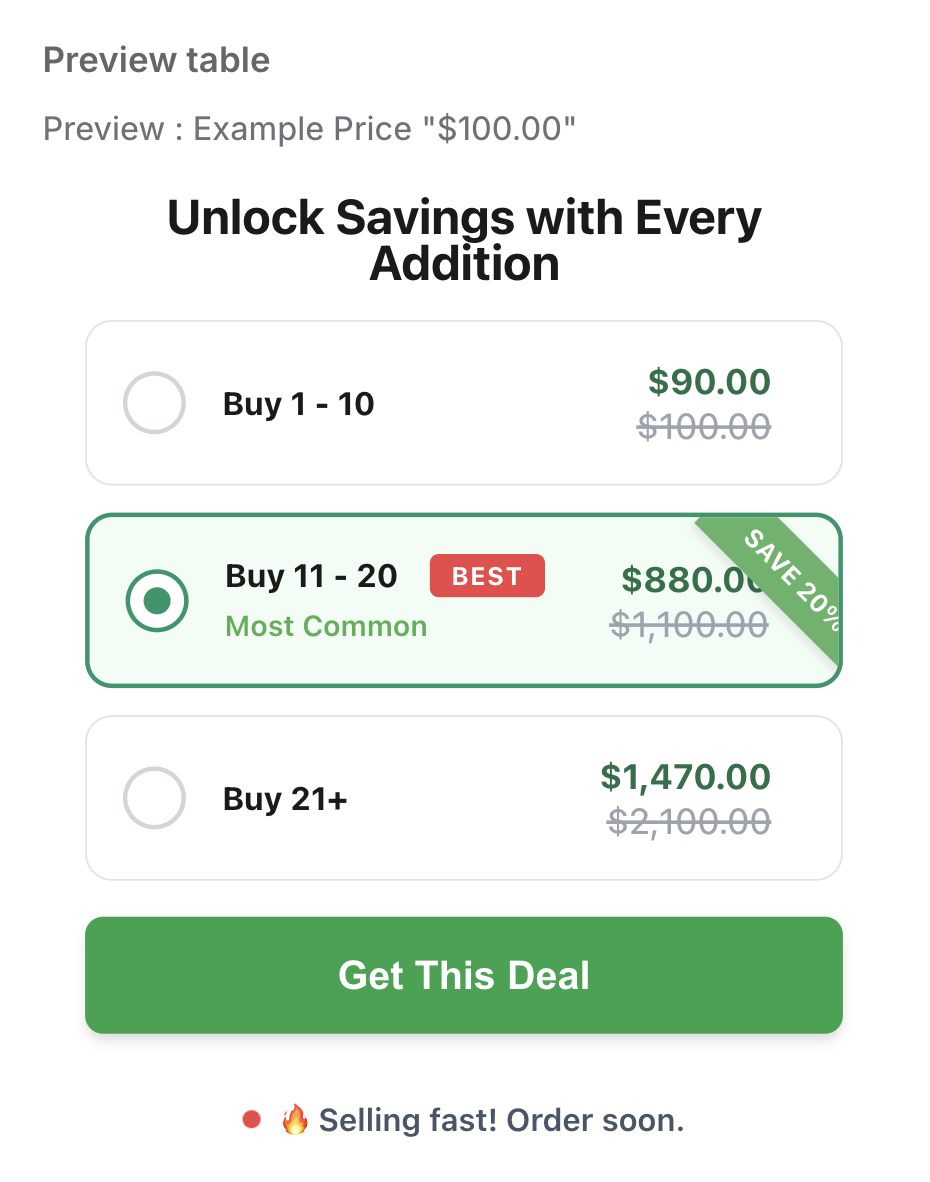Click the Get This Deal button
930x1182 pixels.
464,975
